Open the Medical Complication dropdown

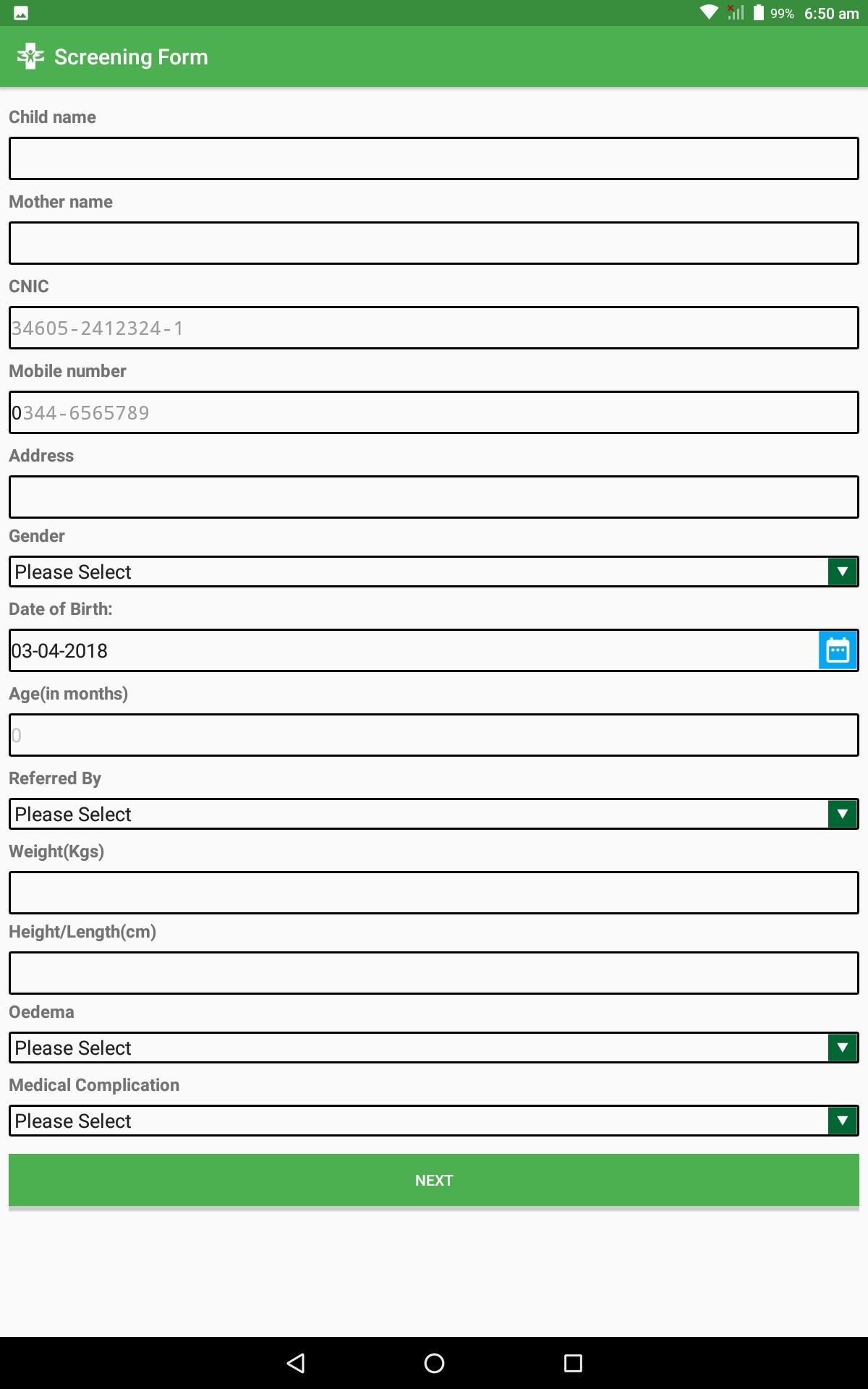tap(434, 1121)
